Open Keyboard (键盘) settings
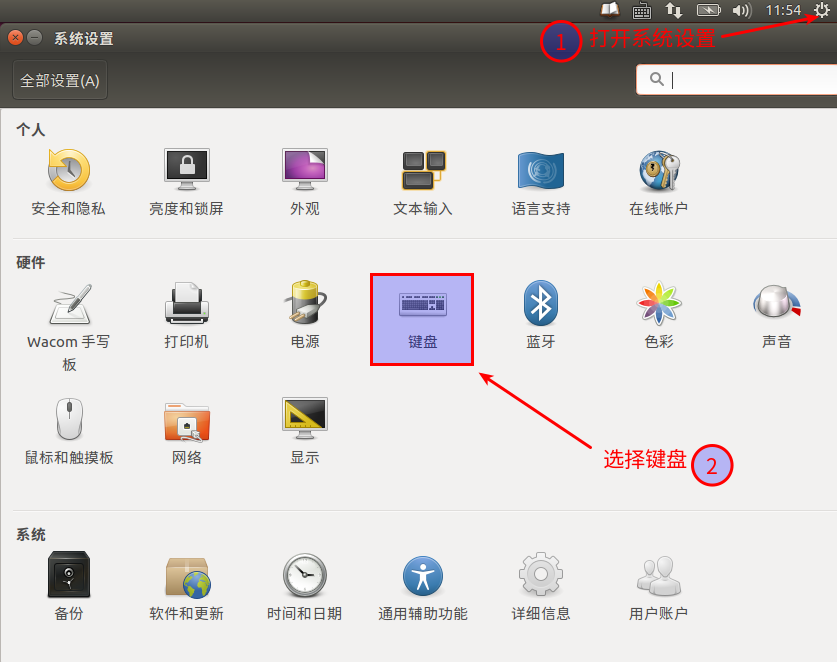This screenshot has width=837, height=662. (422, 319)
